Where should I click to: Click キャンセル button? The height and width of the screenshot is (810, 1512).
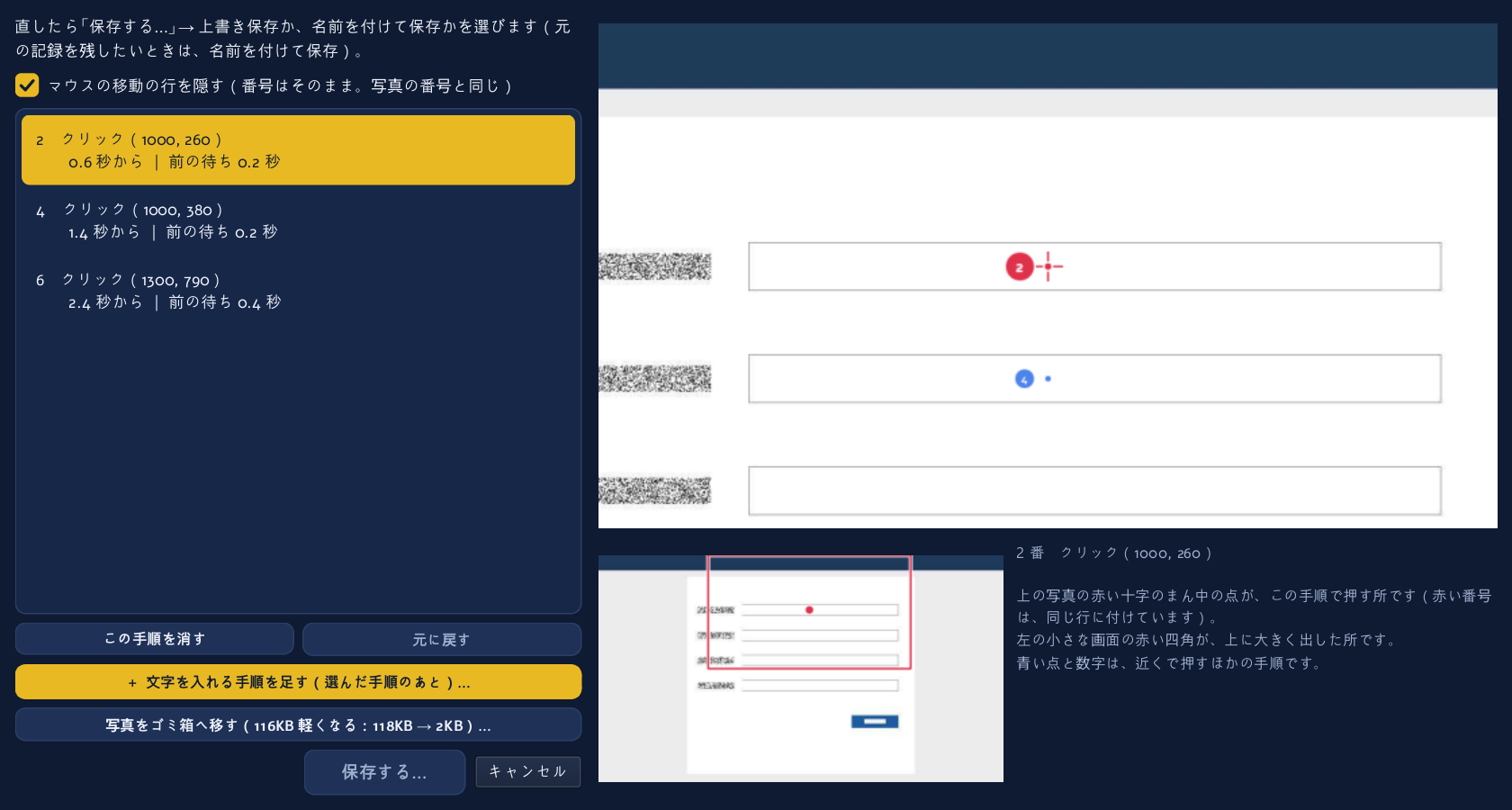click(528, 771)
